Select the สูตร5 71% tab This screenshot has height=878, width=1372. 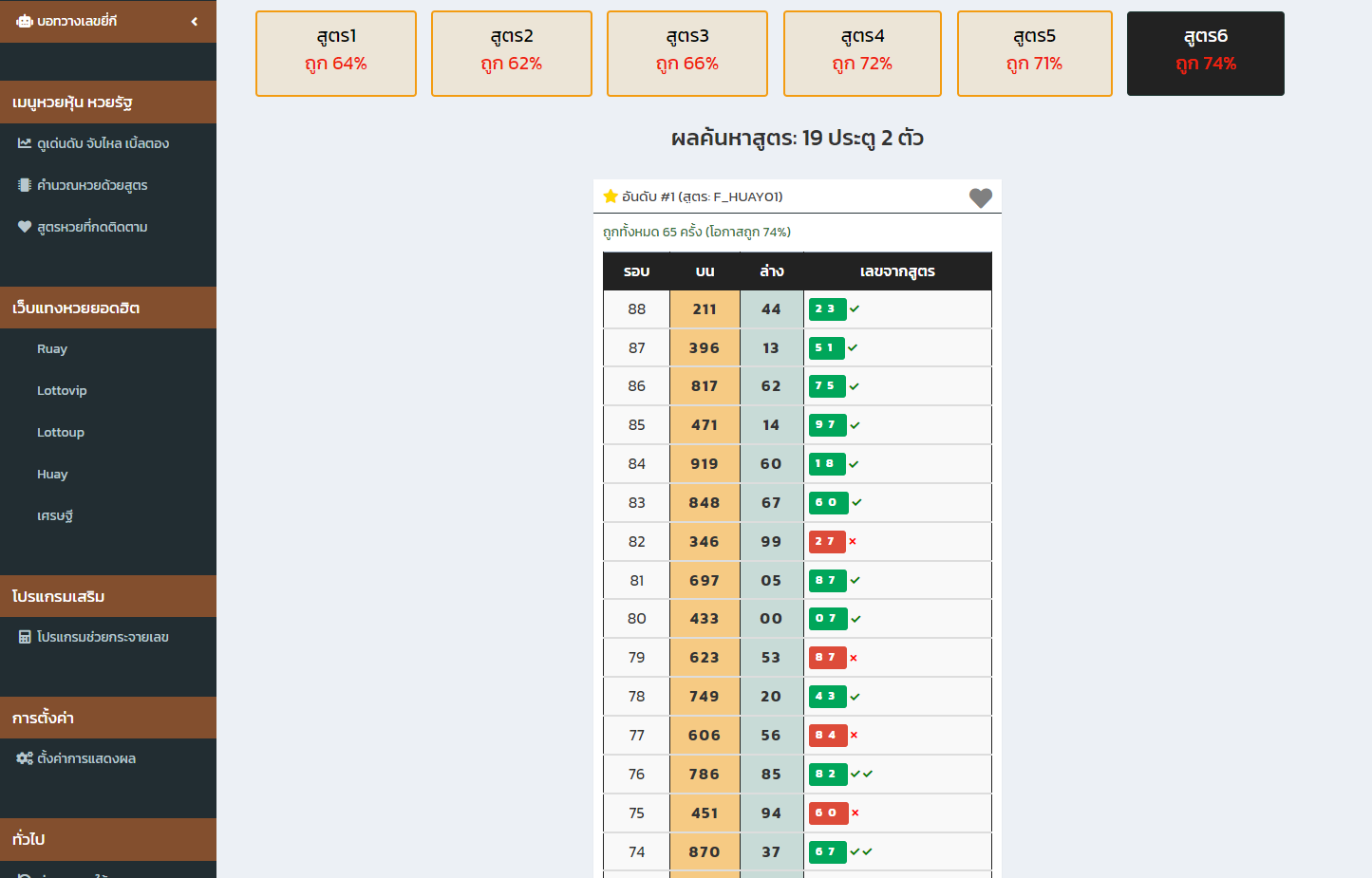[1035, 53]
